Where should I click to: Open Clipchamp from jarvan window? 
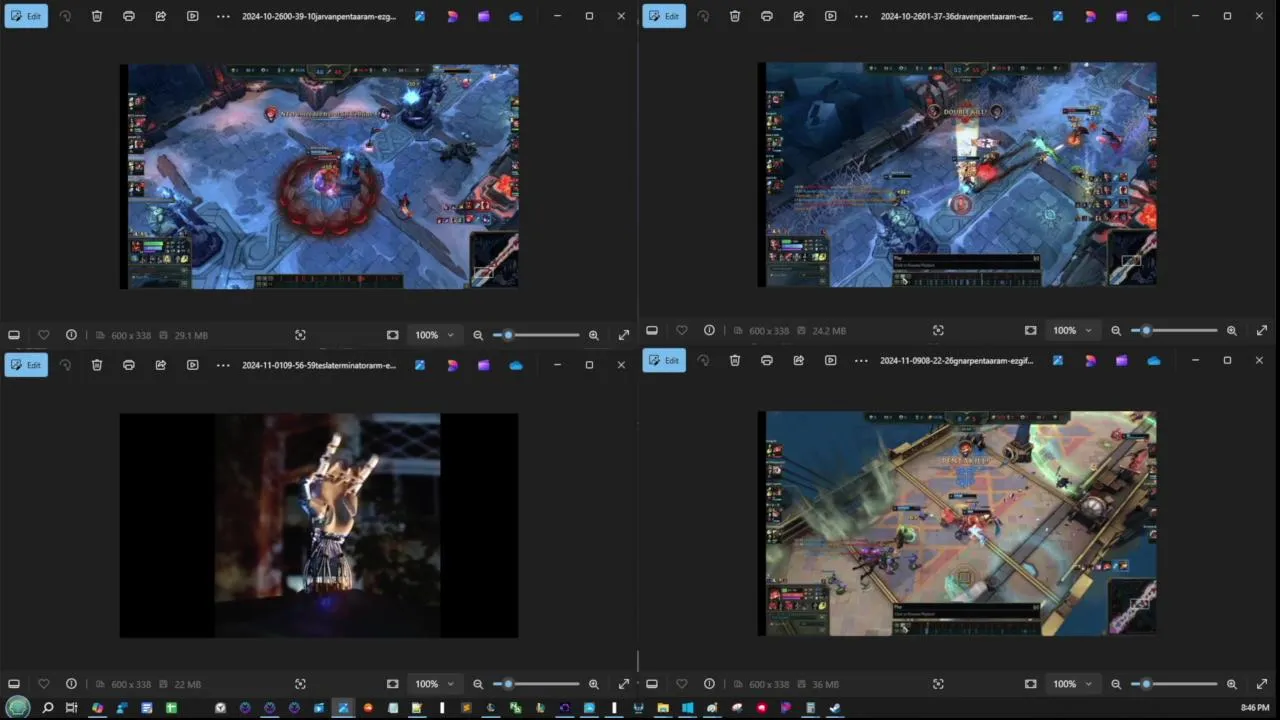coord(484,16)
